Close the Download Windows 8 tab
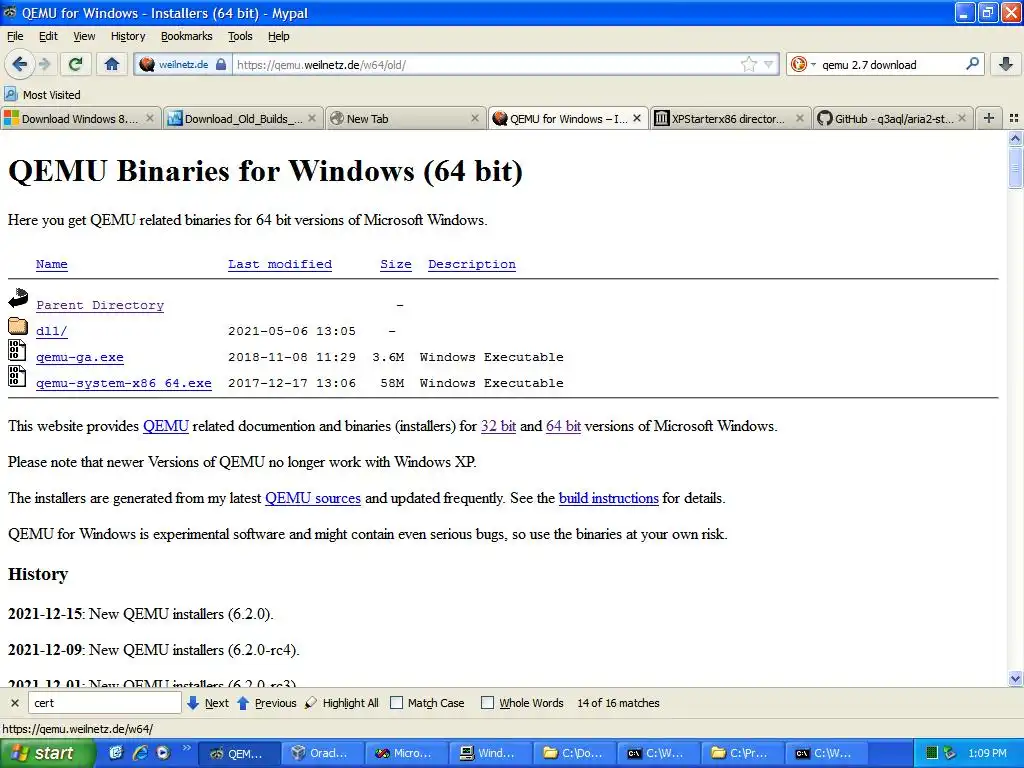 [150, 118]
